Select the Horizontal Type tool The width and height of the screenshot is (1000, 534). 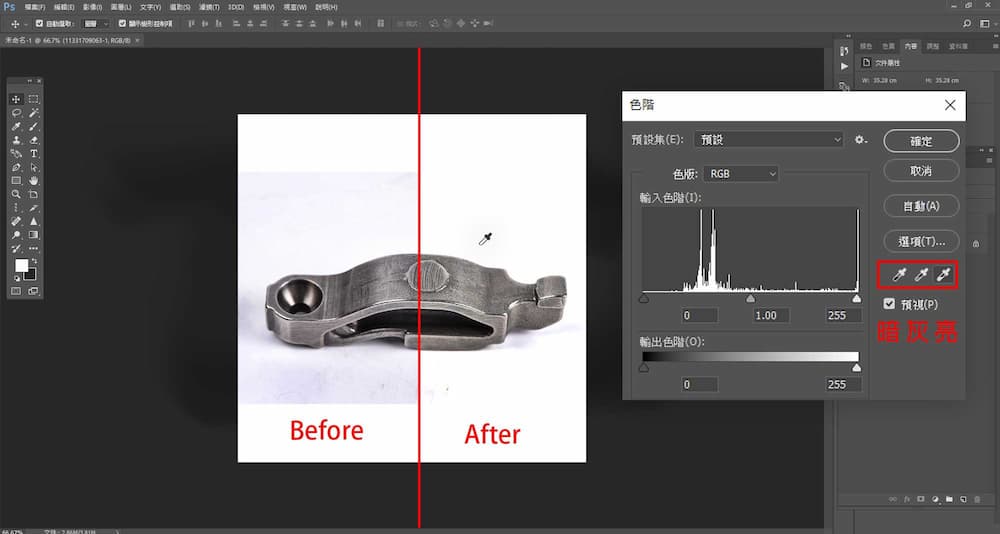click(x=33, y=153)
